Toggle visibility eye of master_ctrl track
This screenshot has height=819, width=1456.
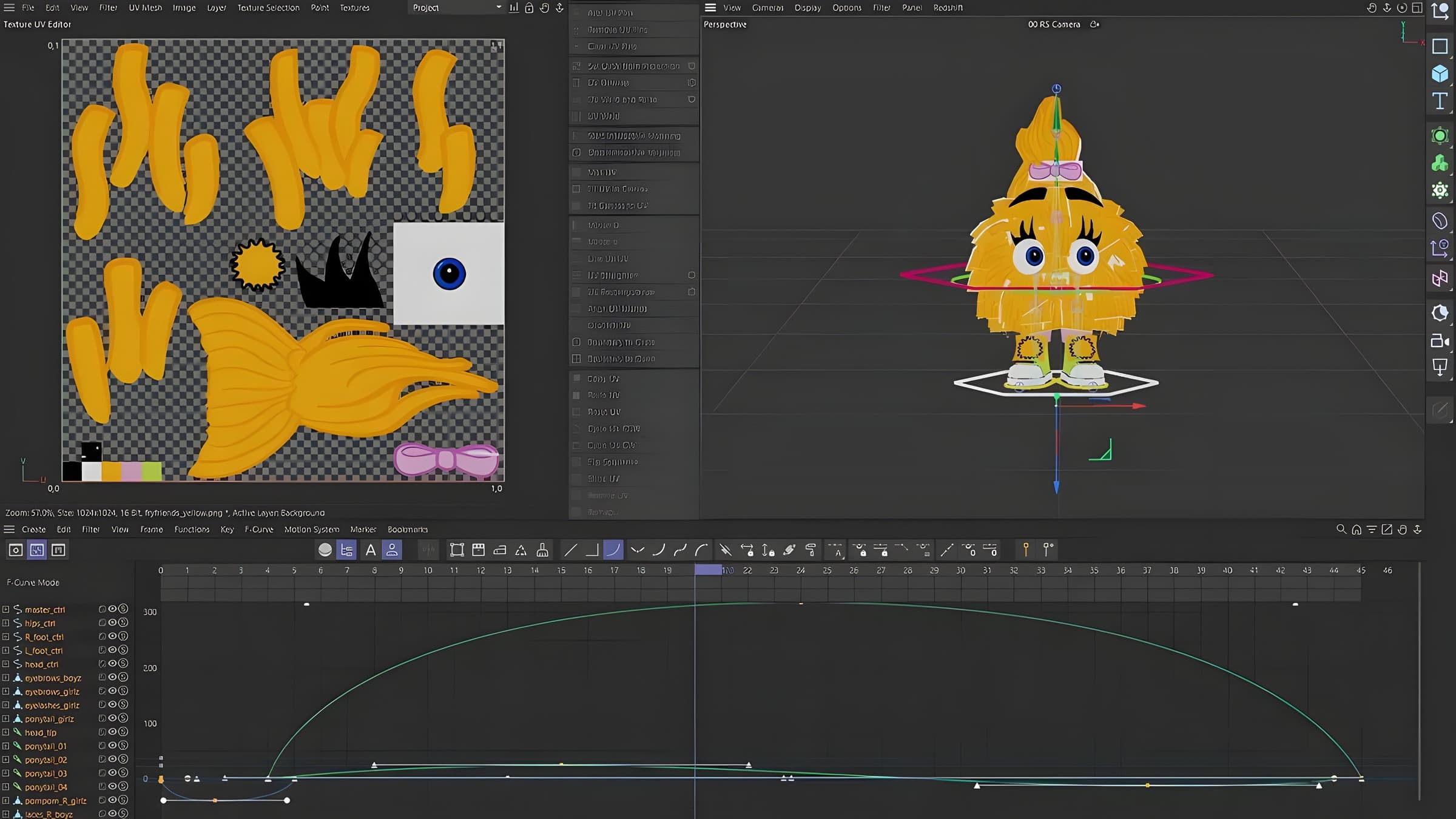coord(112,609)
